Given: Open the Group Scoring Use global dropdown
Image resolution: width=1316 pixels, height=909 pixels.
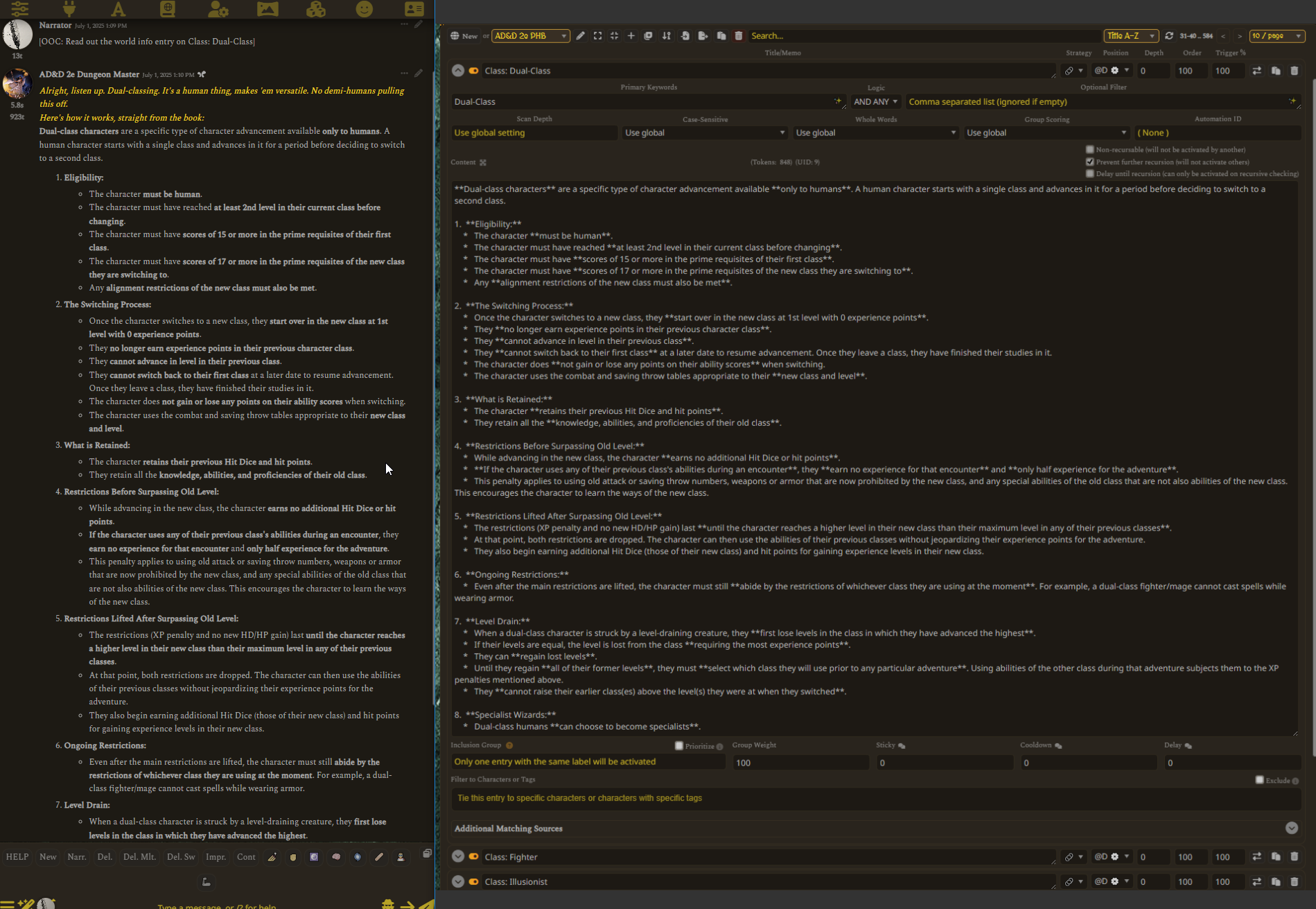Looking at the screenshot, I should 1047,133.
